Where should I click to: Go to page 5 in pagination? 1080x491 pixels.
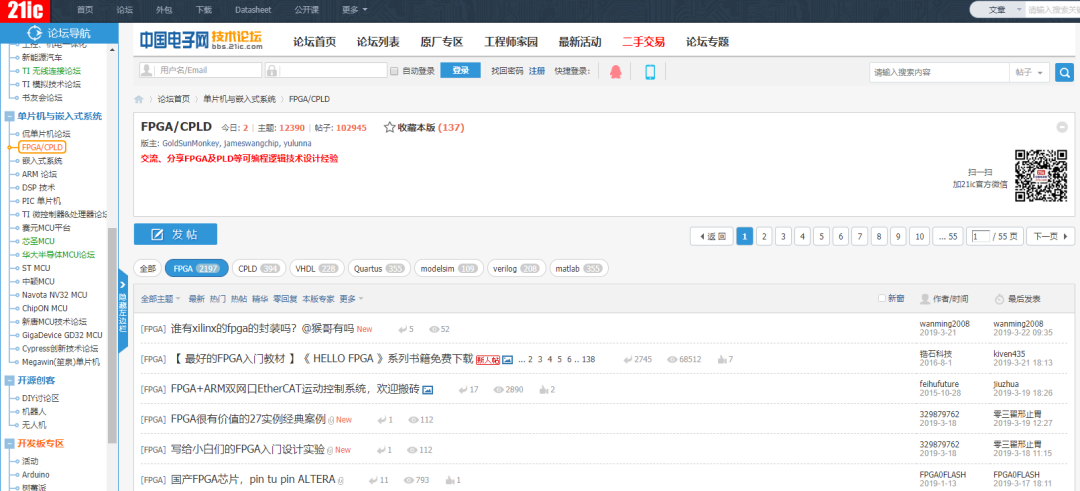click(821, 236)
